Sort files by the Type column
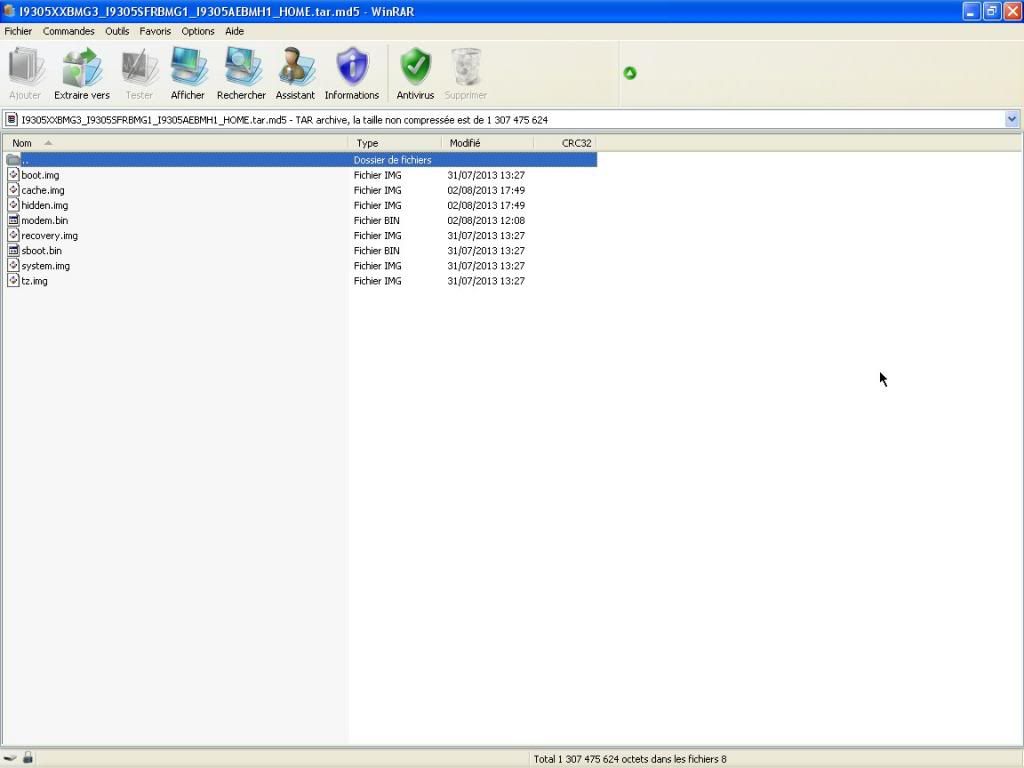Screen dimensions: 1024x768 click(x=394, y=143)
